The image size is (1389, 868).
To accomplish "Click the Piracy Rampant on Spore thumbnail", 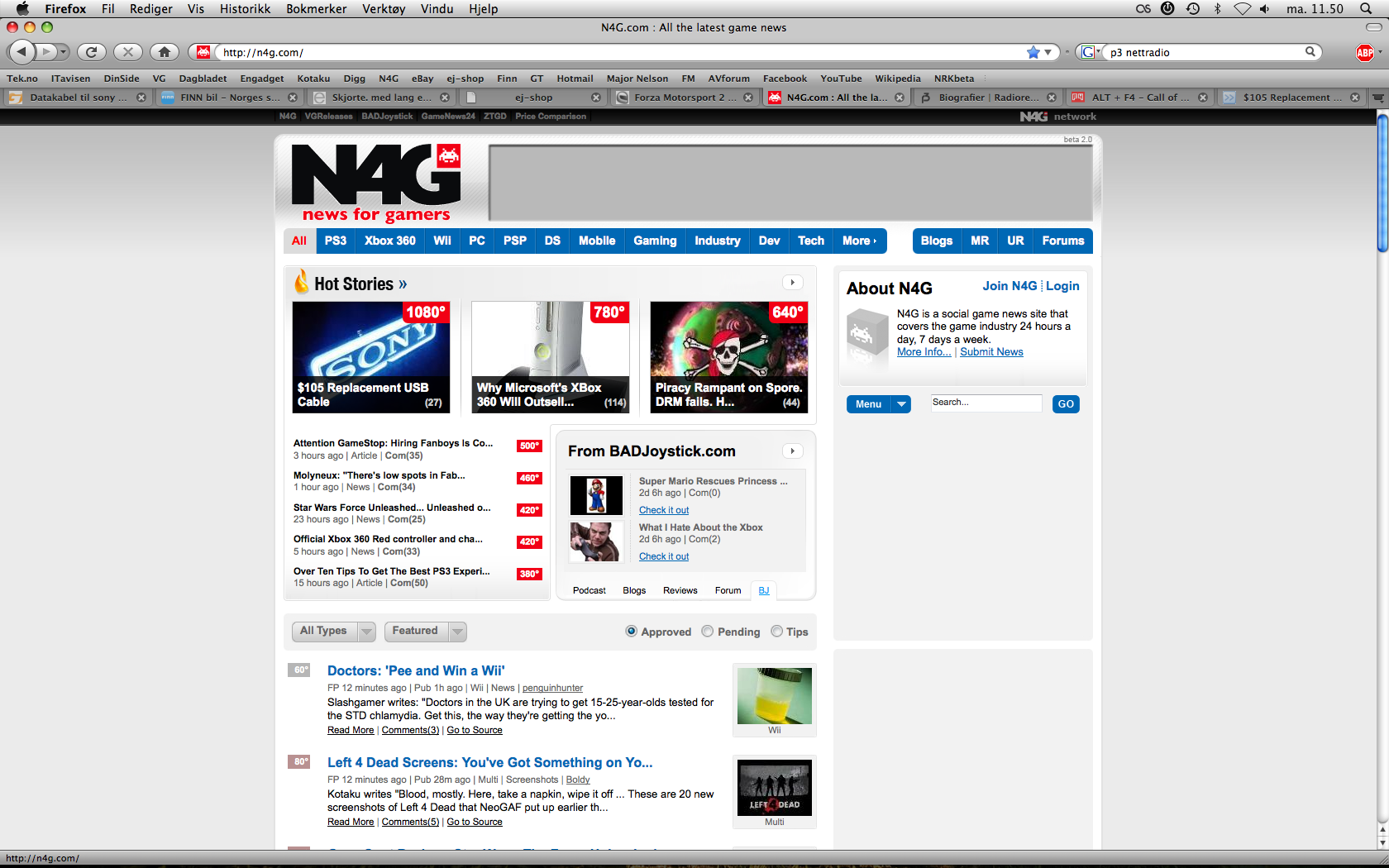I will 729,357.
